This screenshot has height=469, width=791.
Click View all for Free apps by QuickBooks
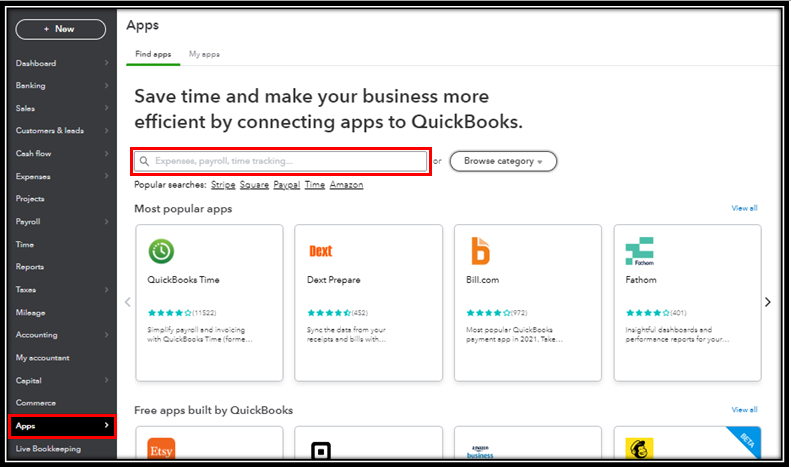tap(744, 409)
